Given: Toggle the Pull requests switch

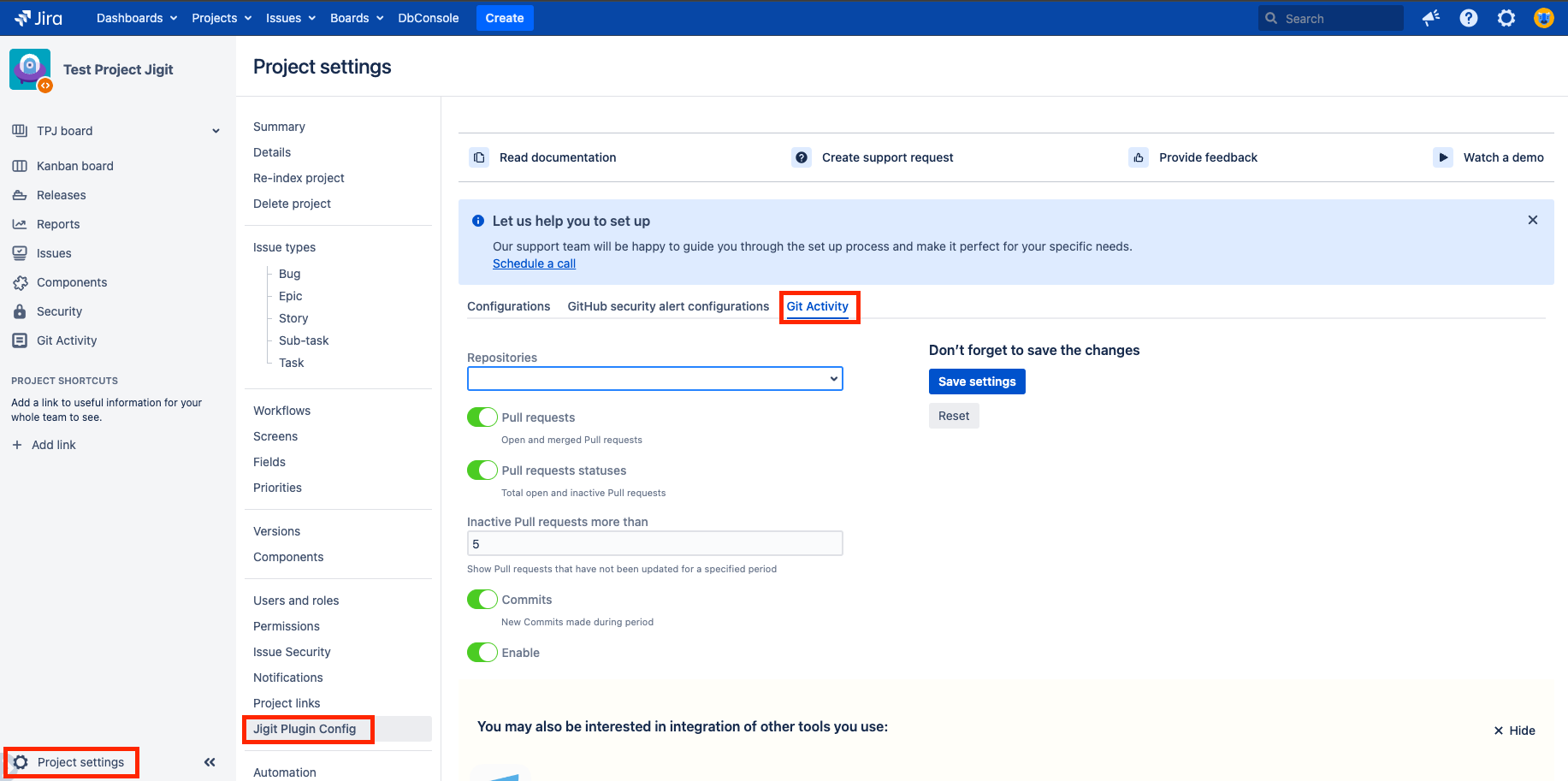Looking at the screenshot, I should click(x=482, y=417).
